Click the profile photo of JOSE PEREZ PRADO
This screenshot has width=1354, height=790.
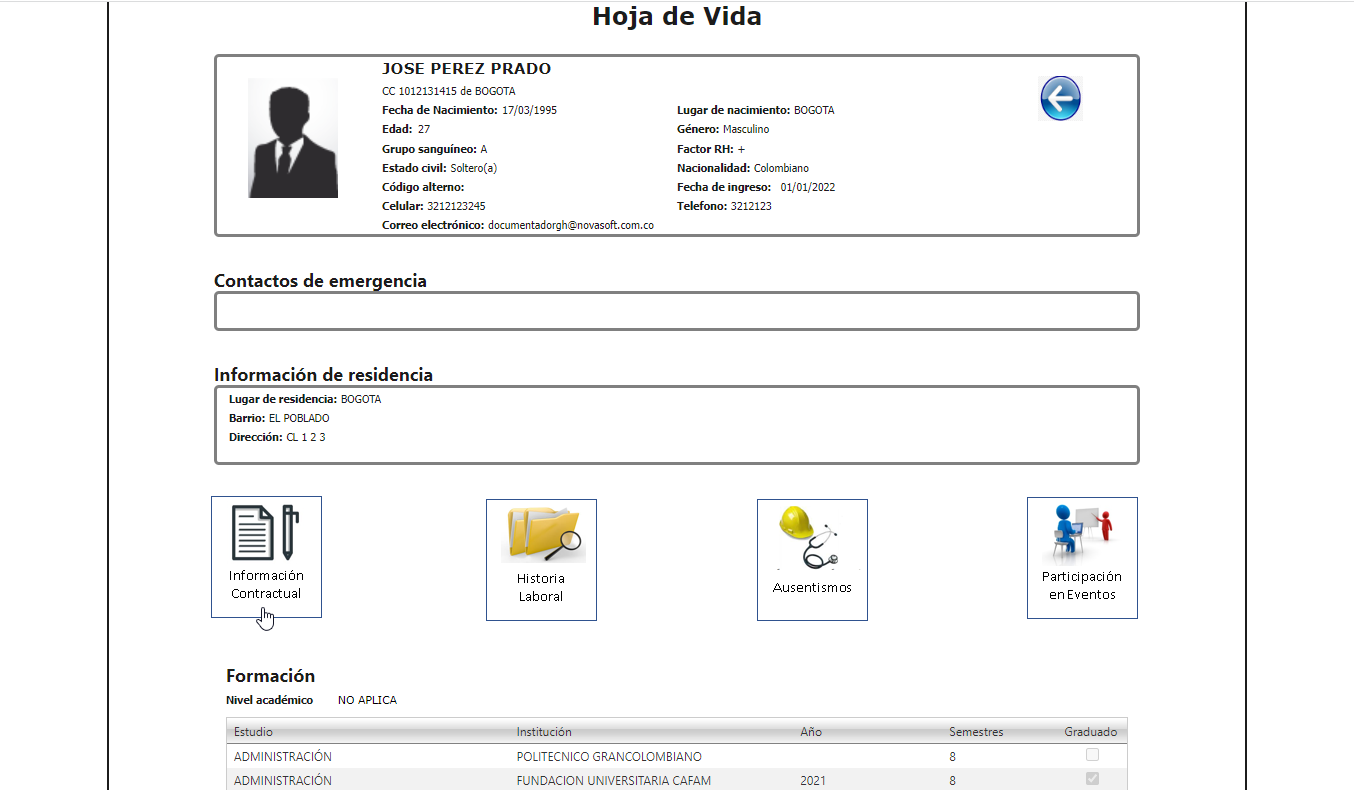[x=293, y=137]
